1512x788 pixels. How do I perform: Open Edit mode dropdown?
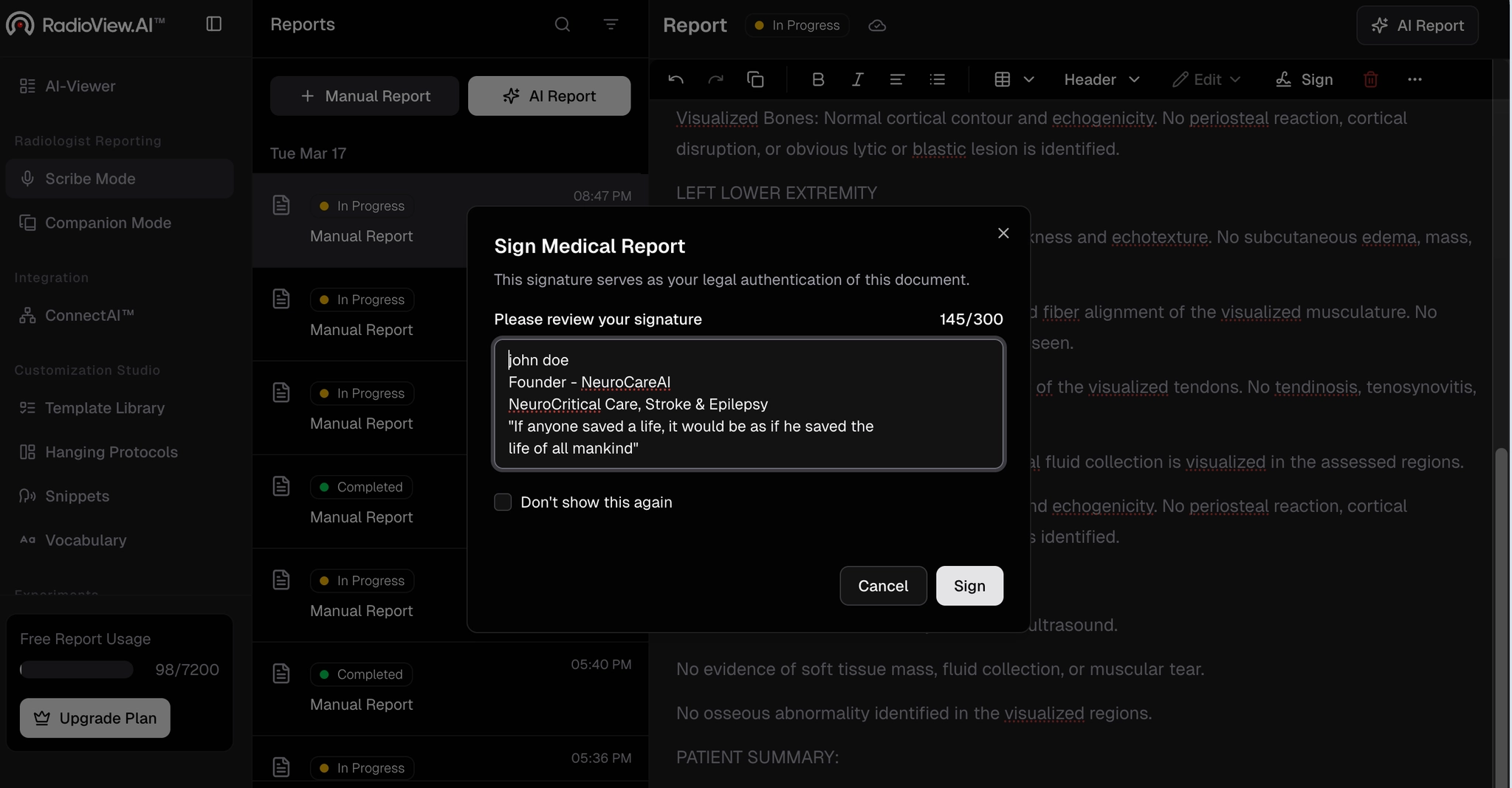(1206, 80)
